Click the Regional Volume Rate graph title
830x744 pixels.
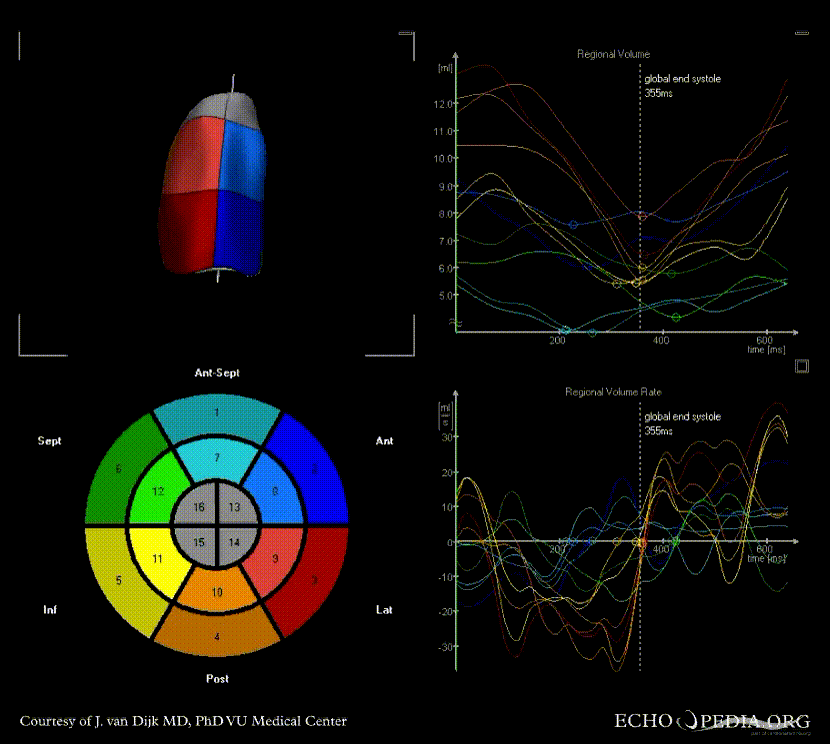613,393
